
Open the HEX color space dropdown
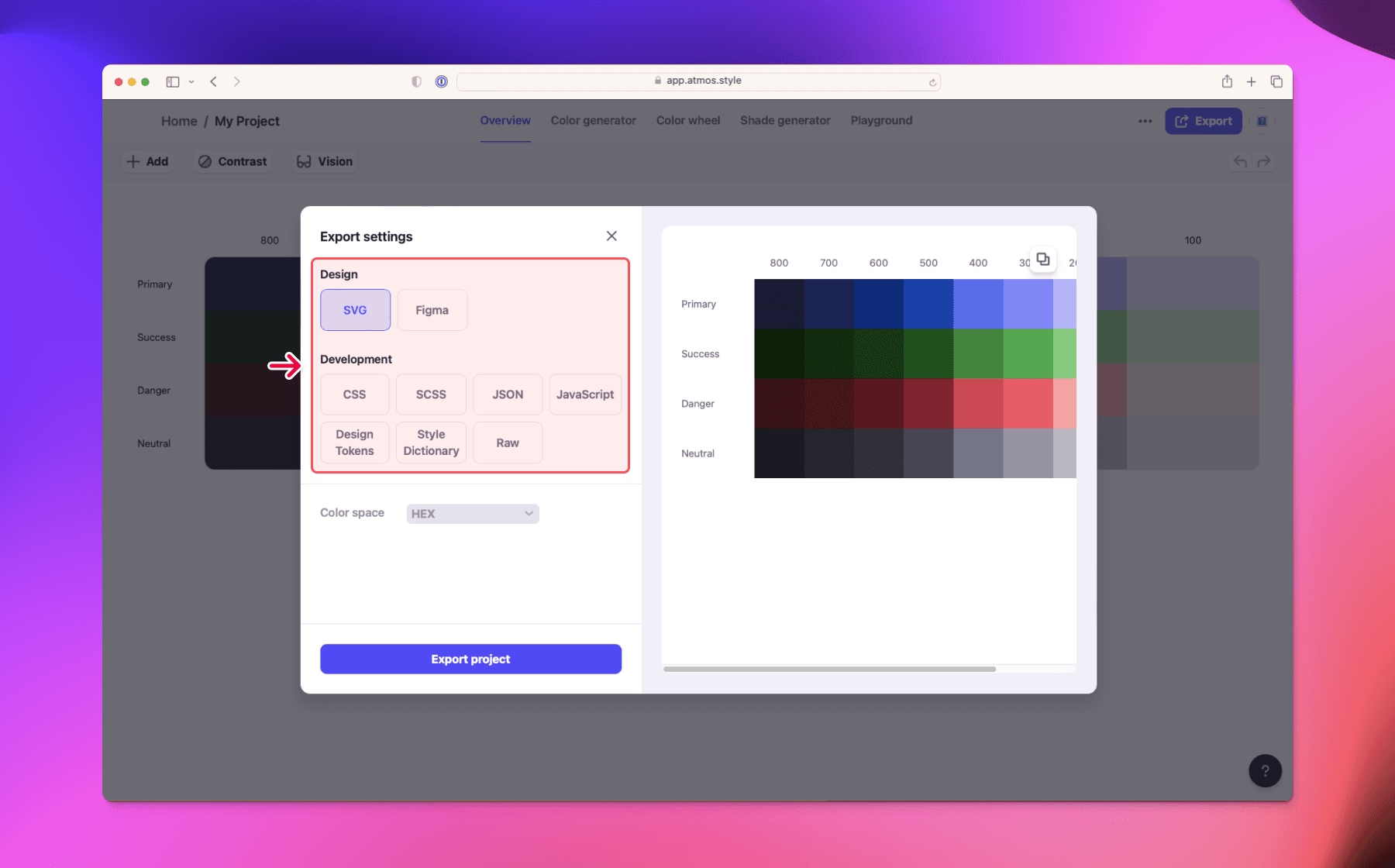(x=471, y=513)
